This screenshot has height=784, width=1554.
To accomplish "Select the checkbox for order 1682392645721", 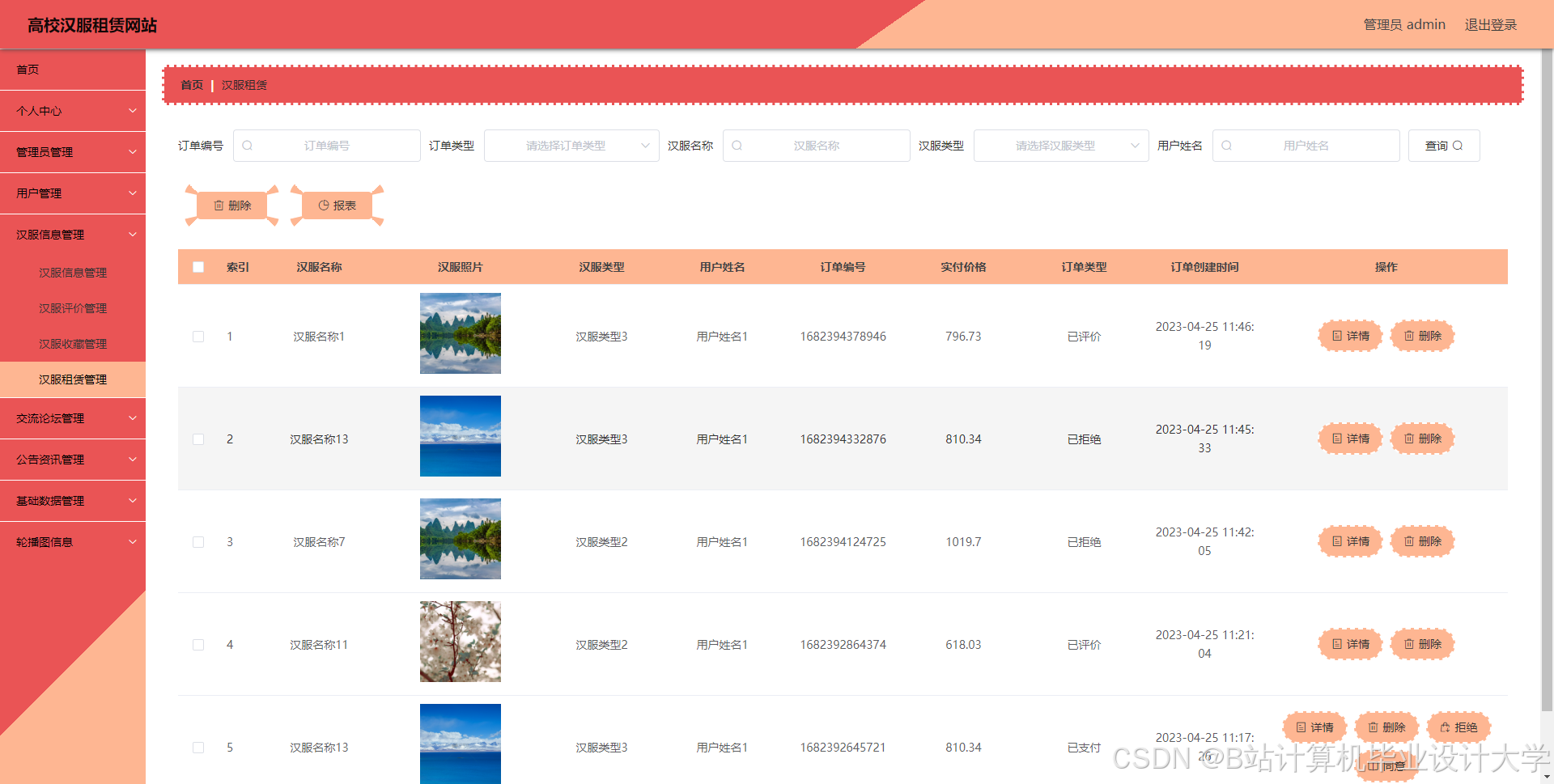I will click(x=198, y=748).
